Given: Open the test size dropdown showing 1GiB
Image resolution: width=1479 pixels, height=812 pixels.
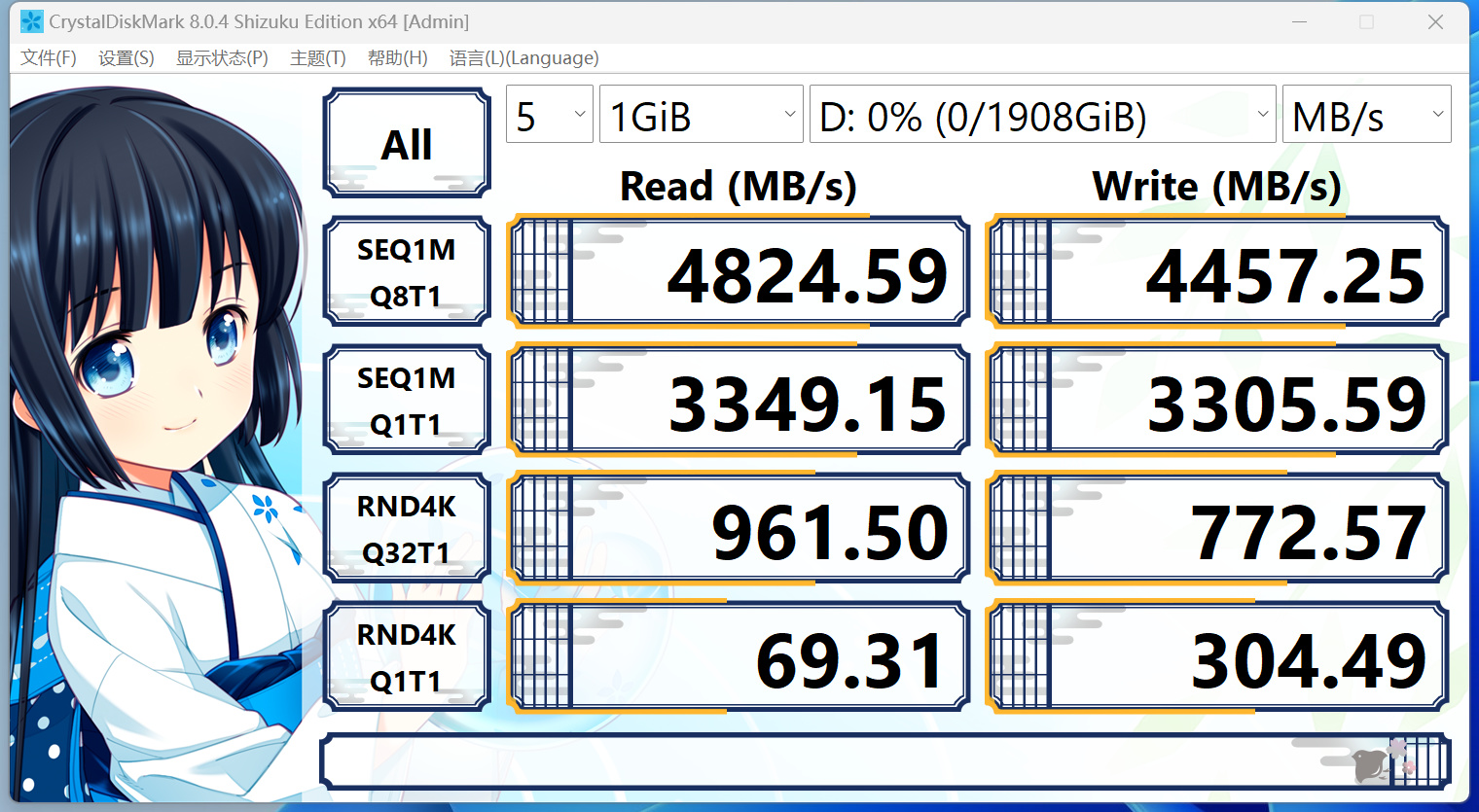Looking at the screenshot, I should coord(701,114).
